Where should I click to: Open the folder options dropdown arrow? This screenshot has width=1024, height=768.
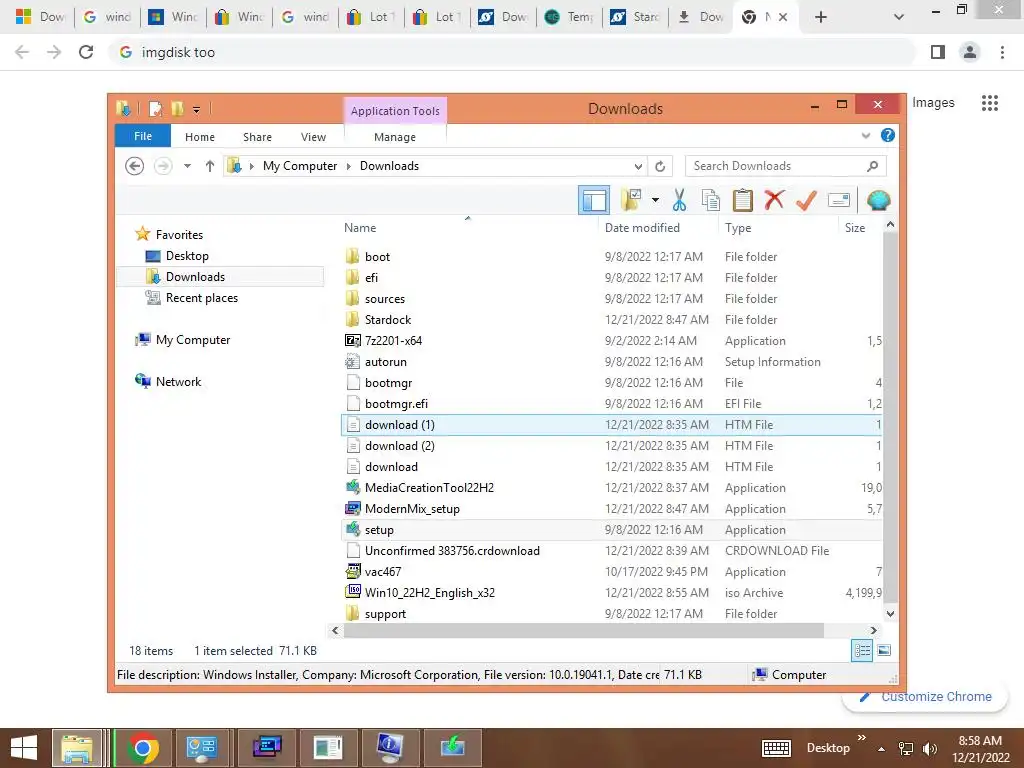pyautogui.click(x=655, y=200)
